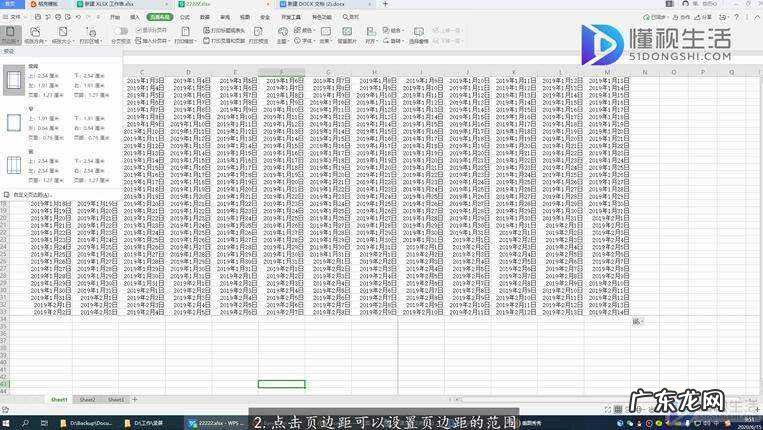This screenshot has height=430, width=763.
Task: Switch to the Formulas (公式) ribbon tab
Action: tap(184, 17)
